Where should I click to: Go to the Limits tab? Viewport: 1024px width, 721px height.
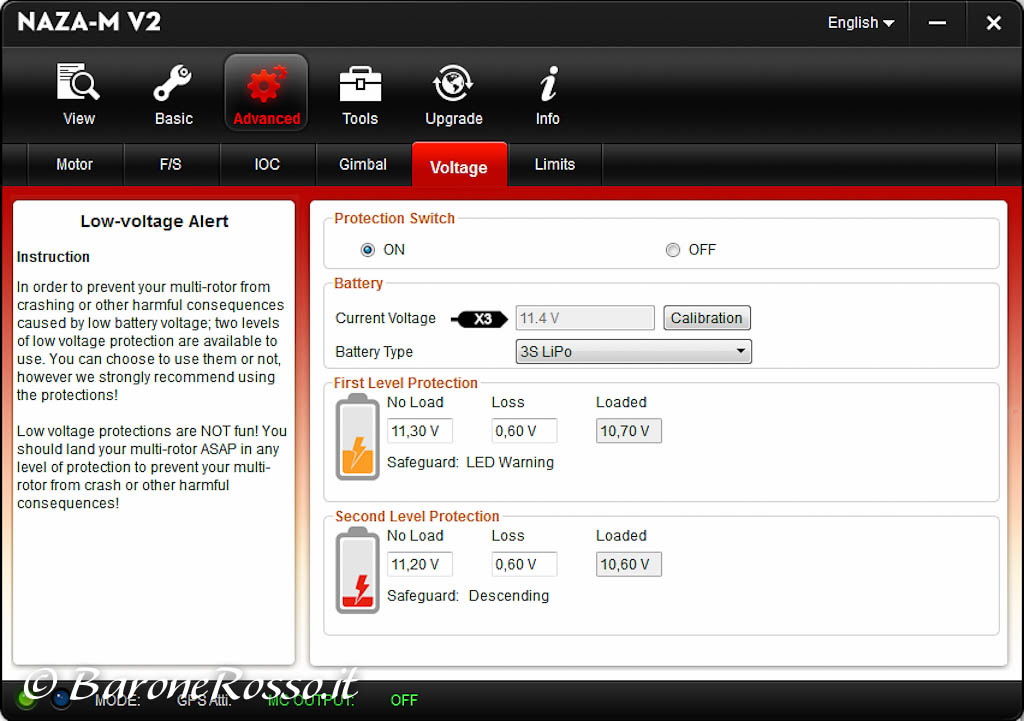(554, 165)
